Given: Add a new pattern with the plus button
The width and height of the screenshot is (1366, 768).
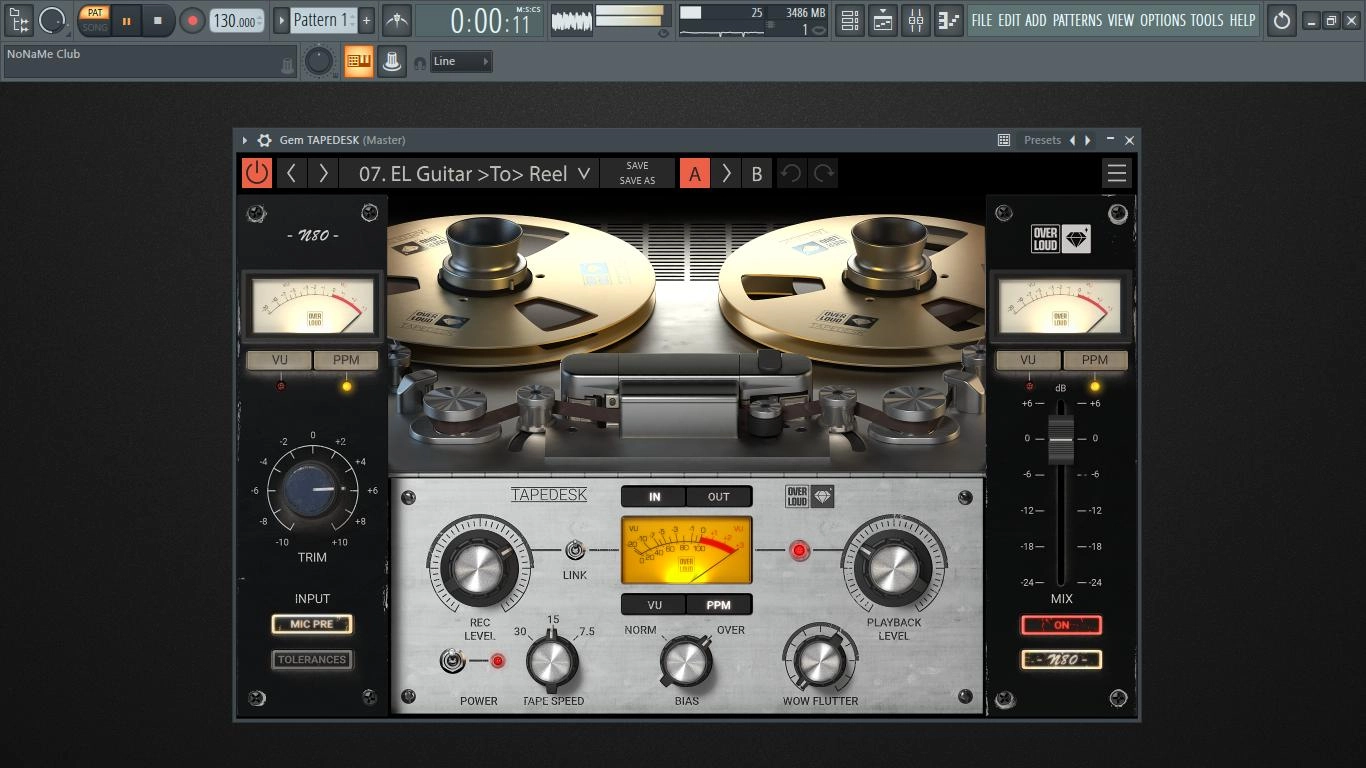Looking at the screenshot, I should 366,20.
